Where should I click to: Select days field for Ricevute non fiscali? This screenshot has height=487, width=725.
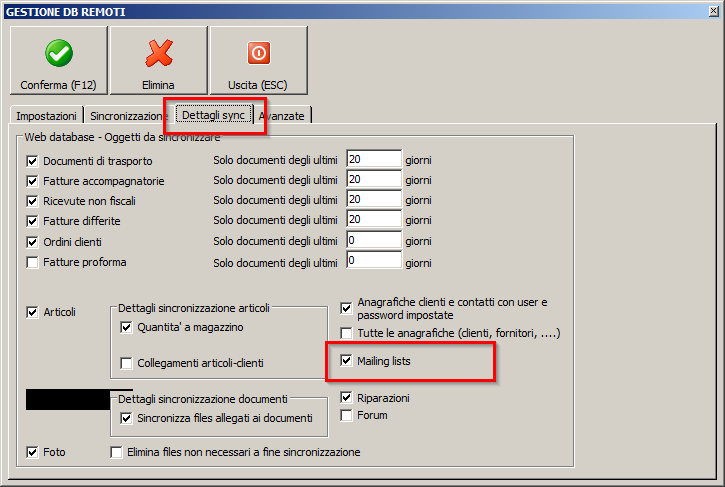click(374, 199)
